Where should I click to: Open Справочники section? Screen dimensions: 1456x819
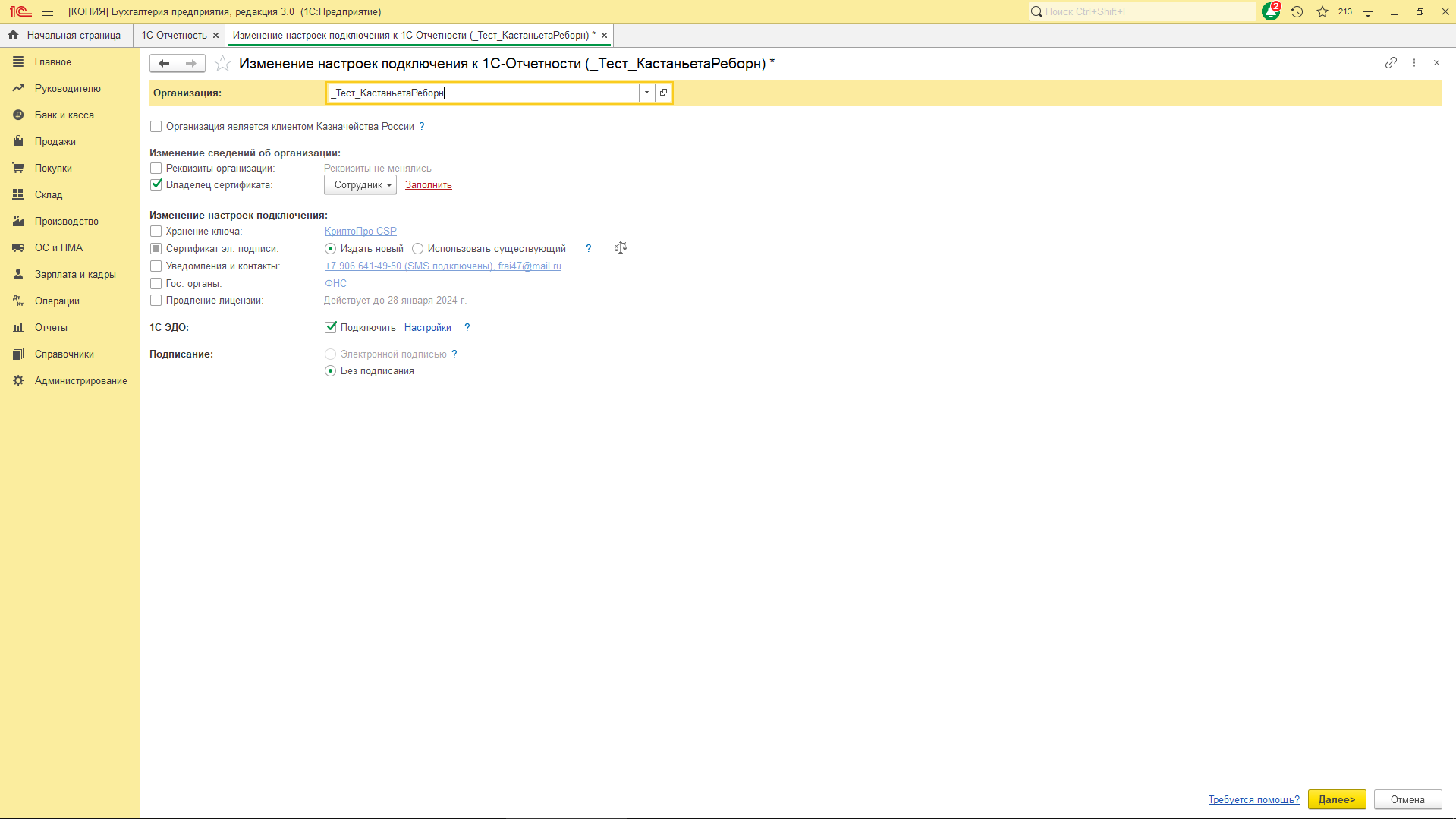click(x=64, y=354)
